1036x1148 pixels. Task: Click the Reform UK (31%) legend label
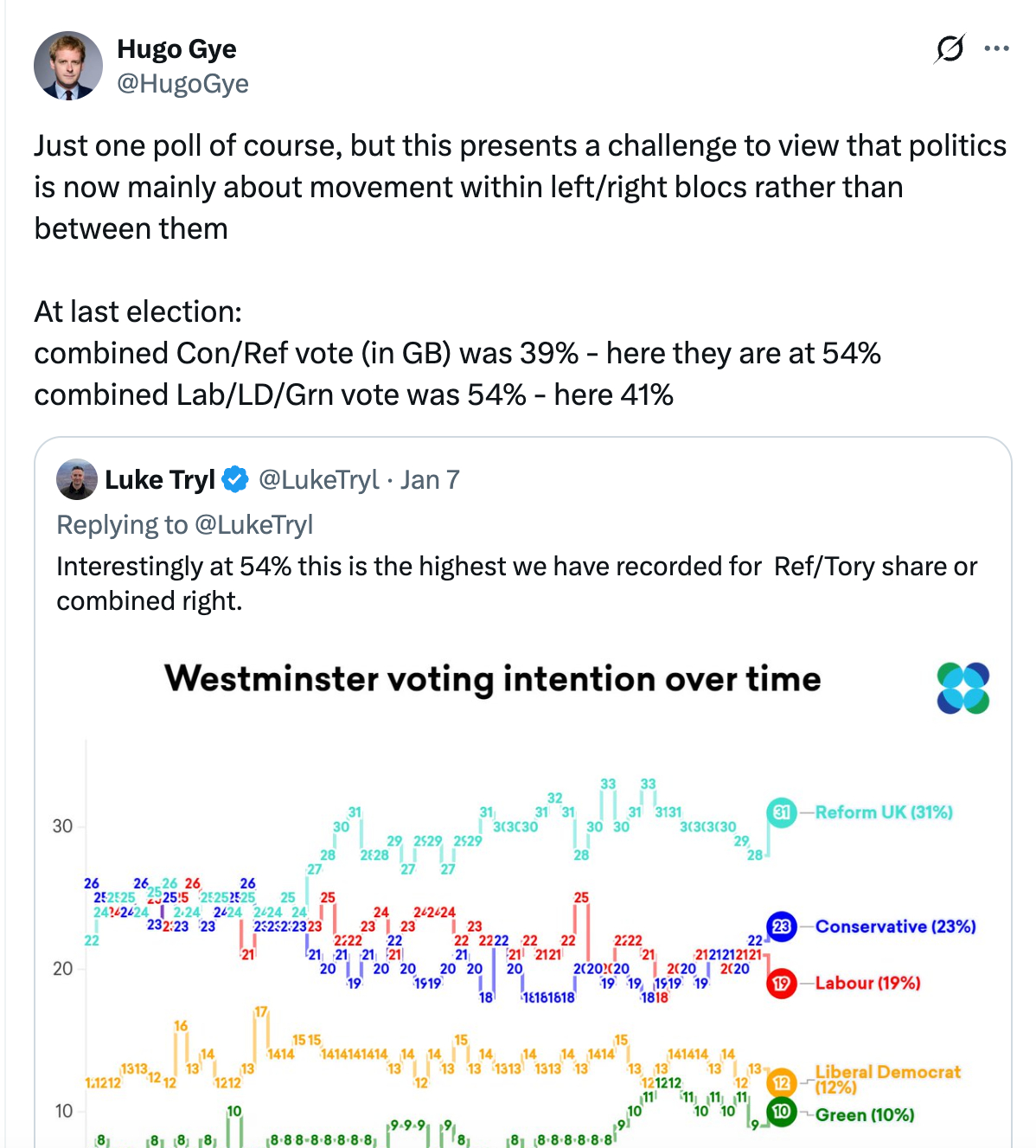click(884, 812)
